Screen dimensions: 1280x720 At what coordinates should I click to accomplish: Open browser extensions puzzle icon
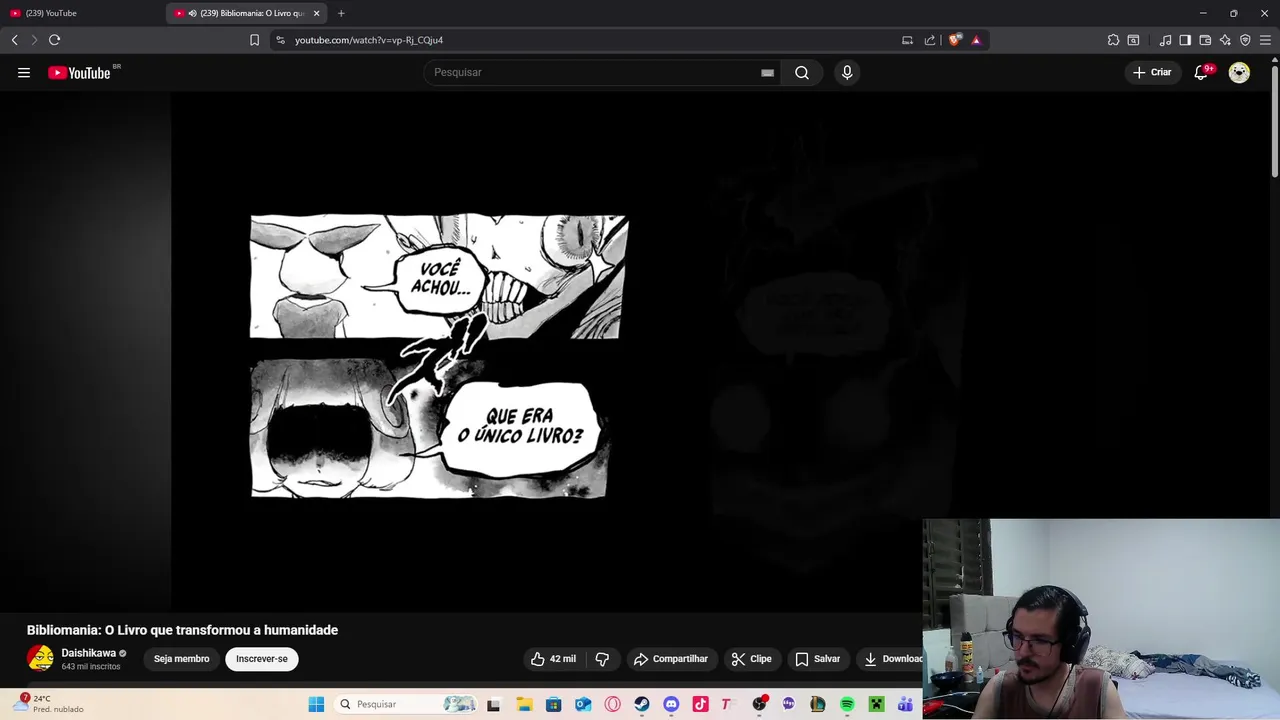pyautogui.click(x=1113, y=40)
